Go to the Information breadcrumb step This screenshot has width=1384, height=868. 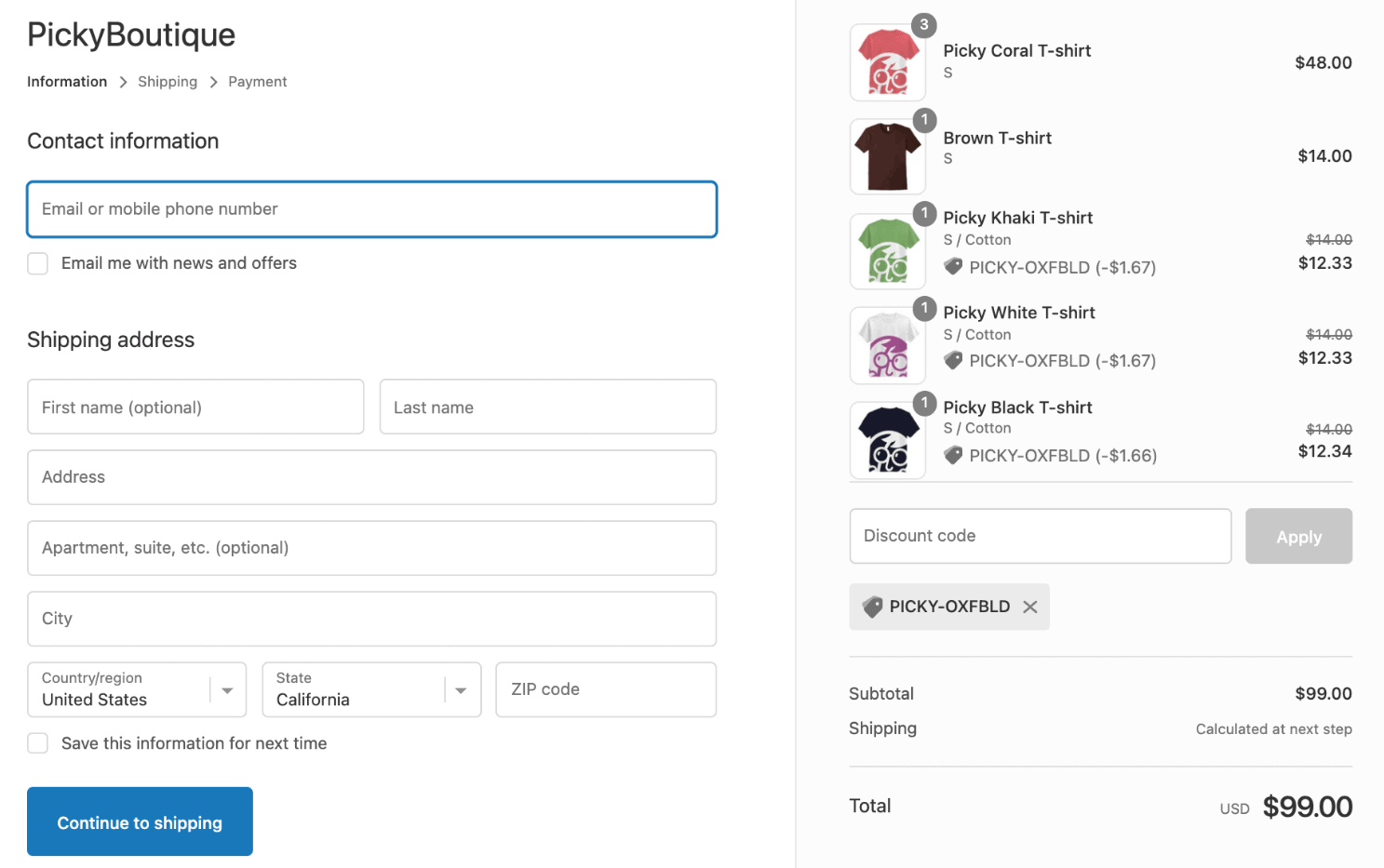[x=66, y=82]
